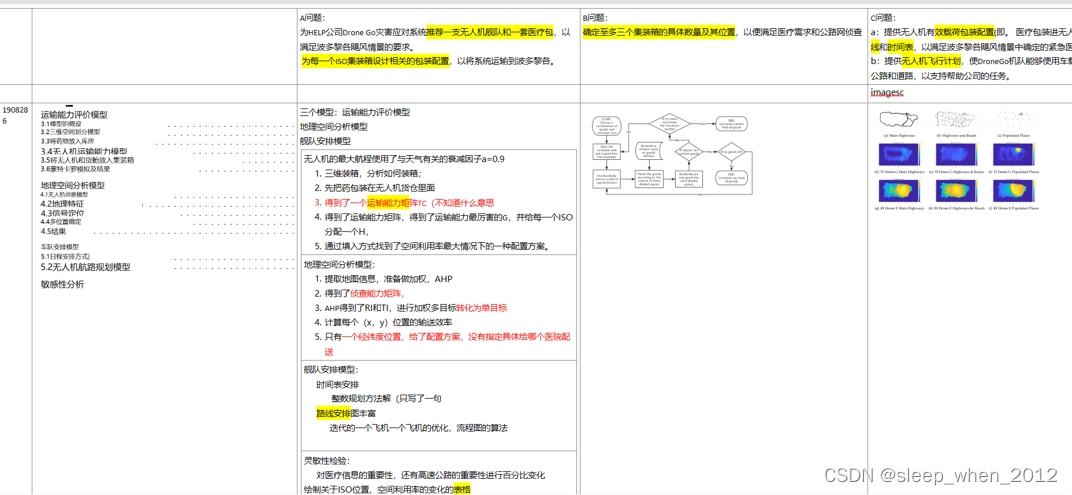Click highlighted word '时间表' in C问题
The width and height of the screenshot is (1072, 495).
point(901,46)
